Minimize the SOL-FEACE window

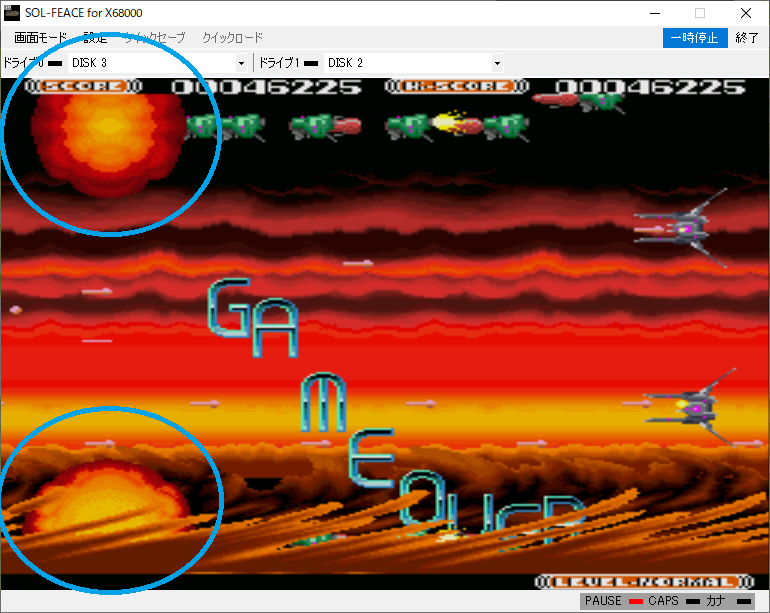pos(655,13)
